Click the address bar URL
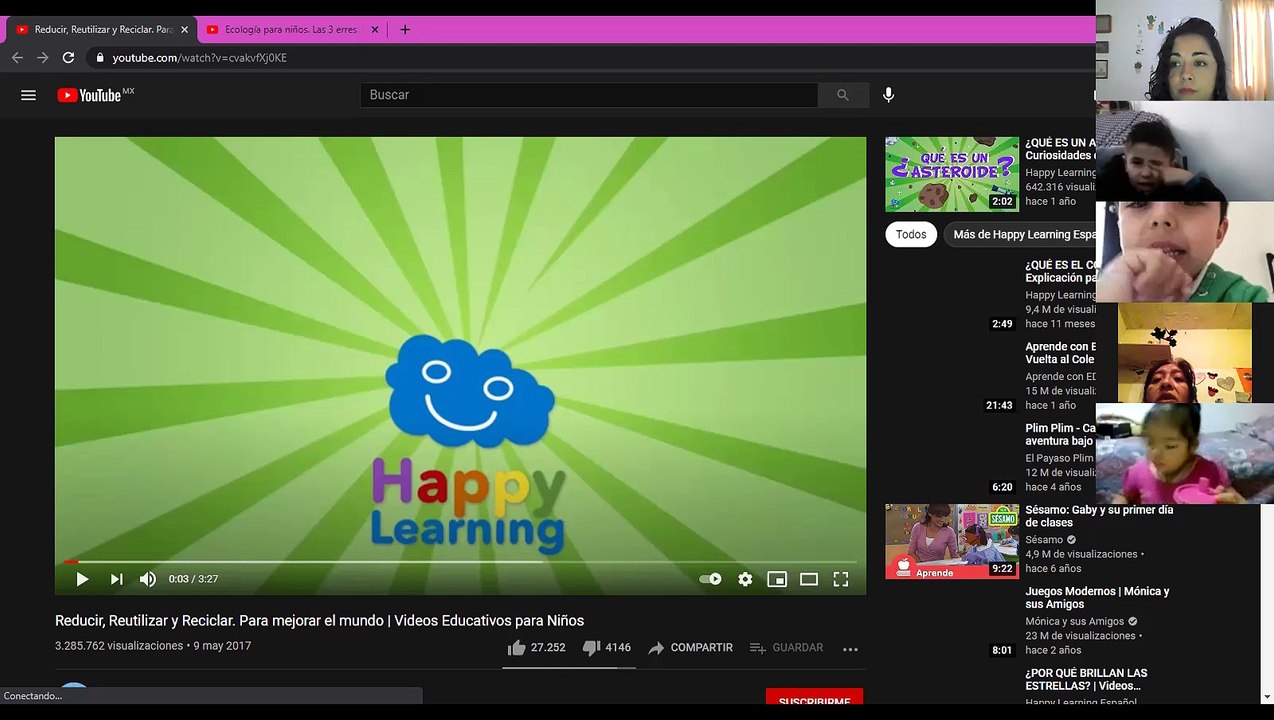The height and width of the screenshot is (720, 1274). pos(199,58)
